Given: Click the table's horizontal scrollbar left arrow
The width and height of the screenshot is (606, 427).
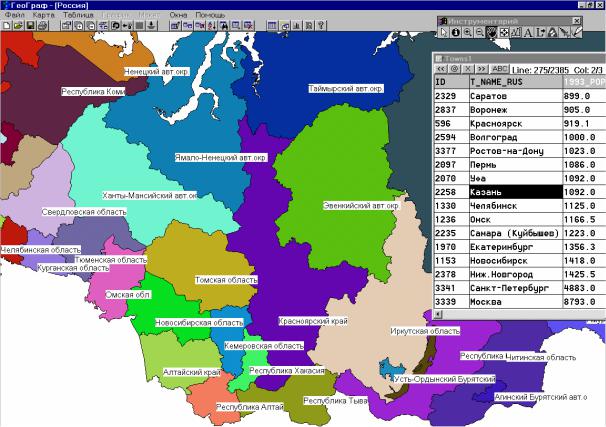Looking at the screenshot, I should tap(437, 314).
